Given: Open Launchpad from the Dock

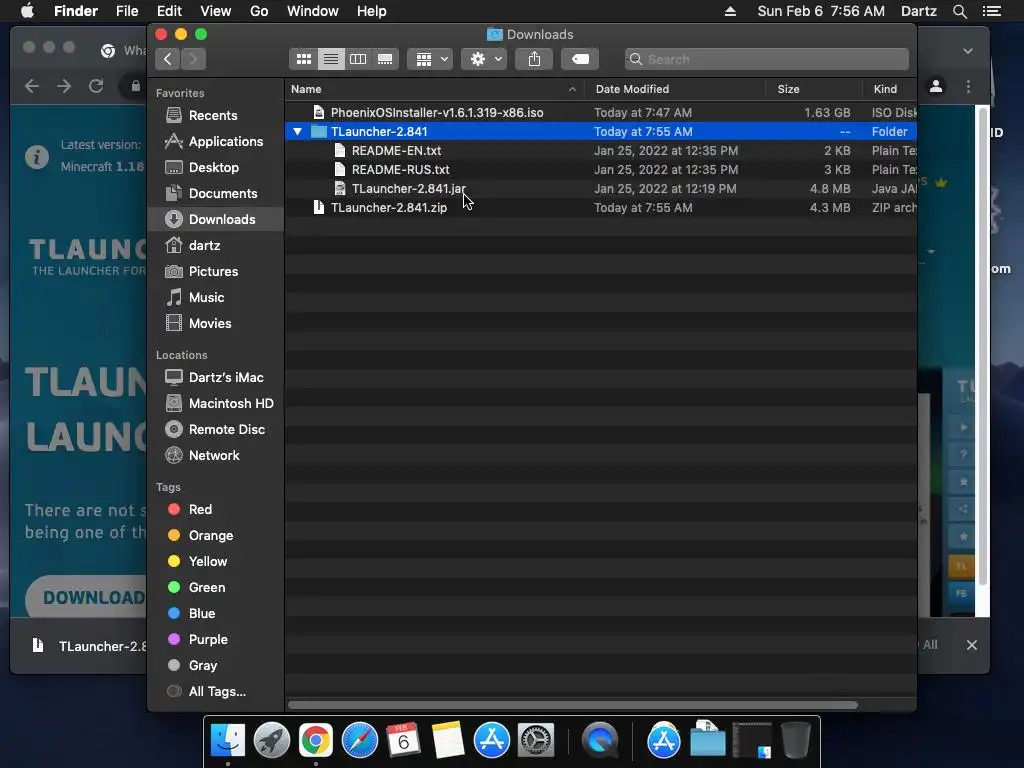Looking at the screenshot, I should 272,740.
